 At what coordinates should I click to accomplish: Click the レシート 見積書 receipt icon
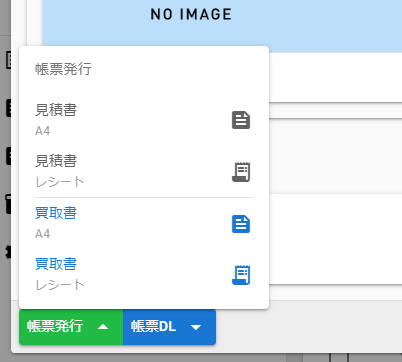click(241, 172)
